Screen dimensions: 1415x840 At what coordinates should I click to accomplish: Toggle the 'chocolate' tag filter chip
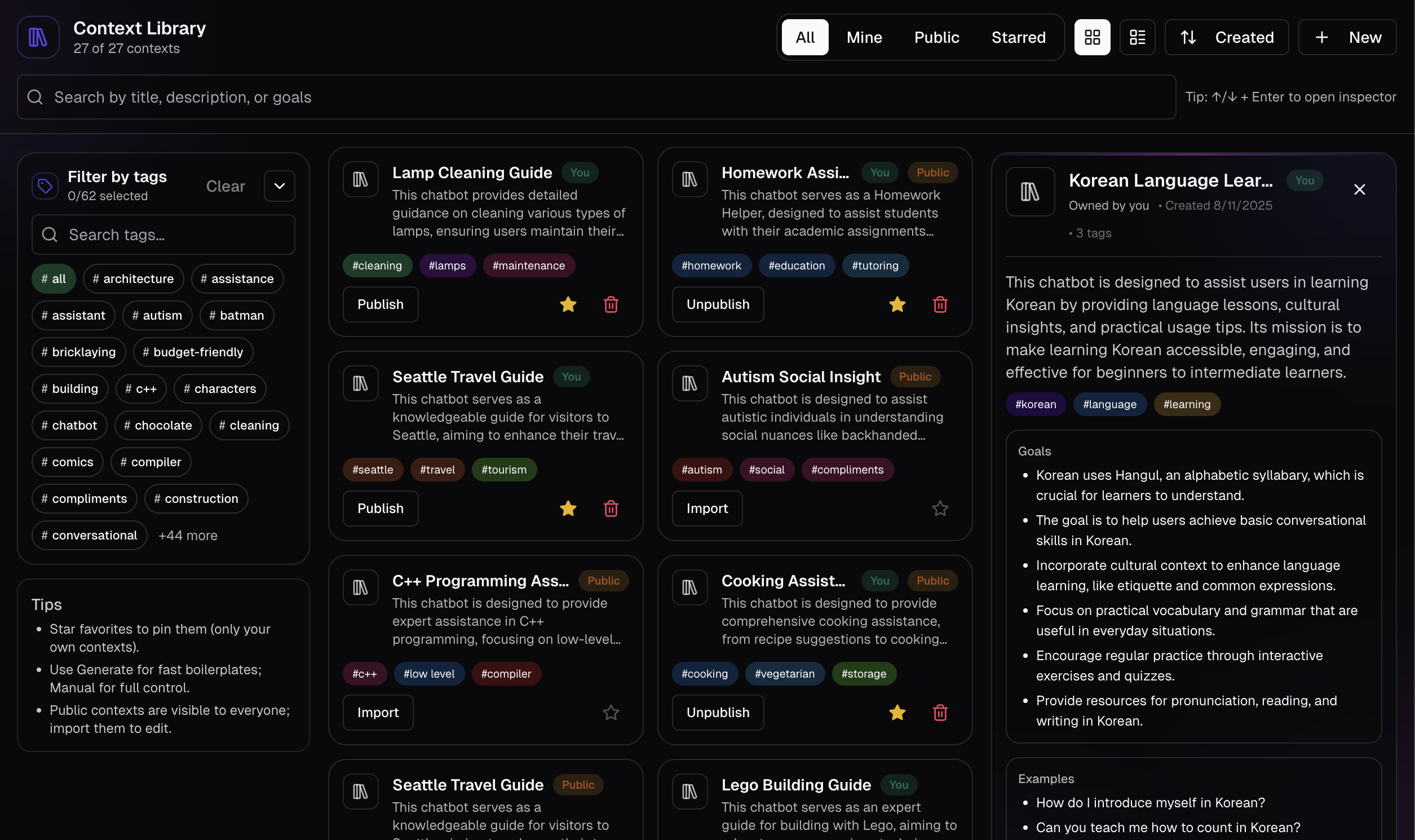(x=158, y=425)
